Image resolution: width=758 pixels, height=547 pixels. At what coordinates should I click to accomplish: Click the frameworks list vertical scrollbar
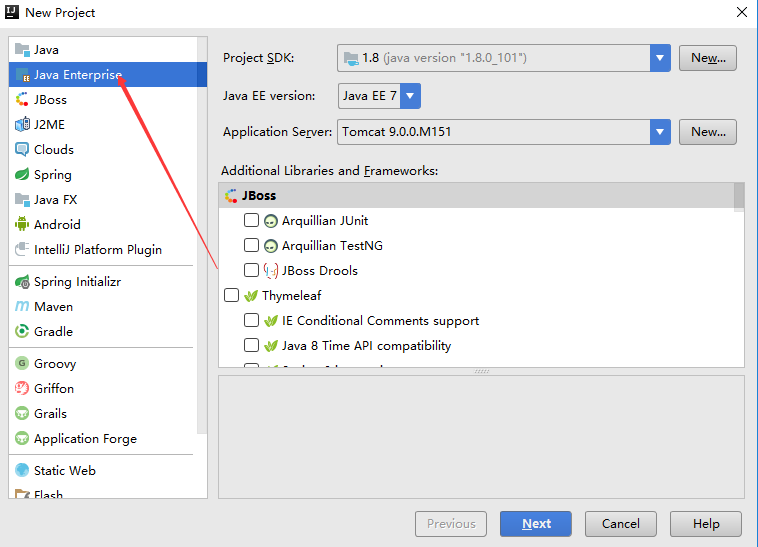[739, 196]
